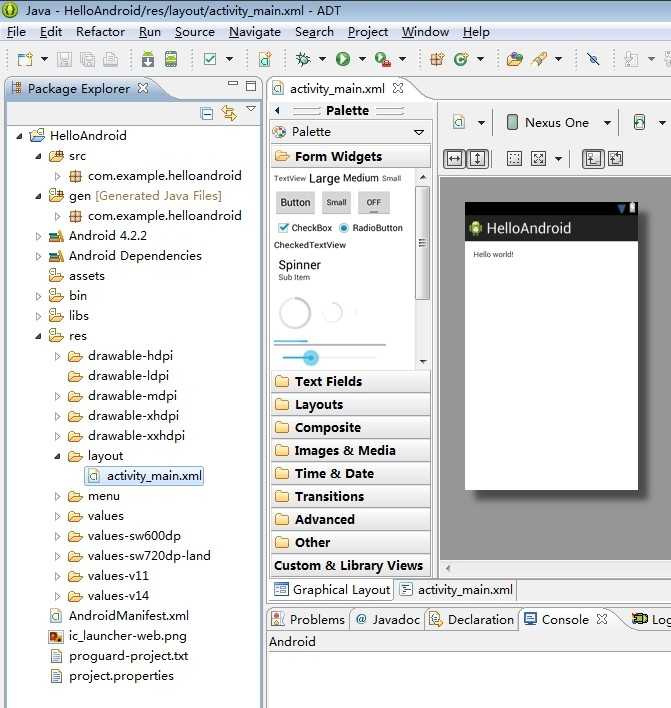This screenshot has height=708, width=671.
Task: Open the Images & Media palette category
Action: click(x=351, y=451)
